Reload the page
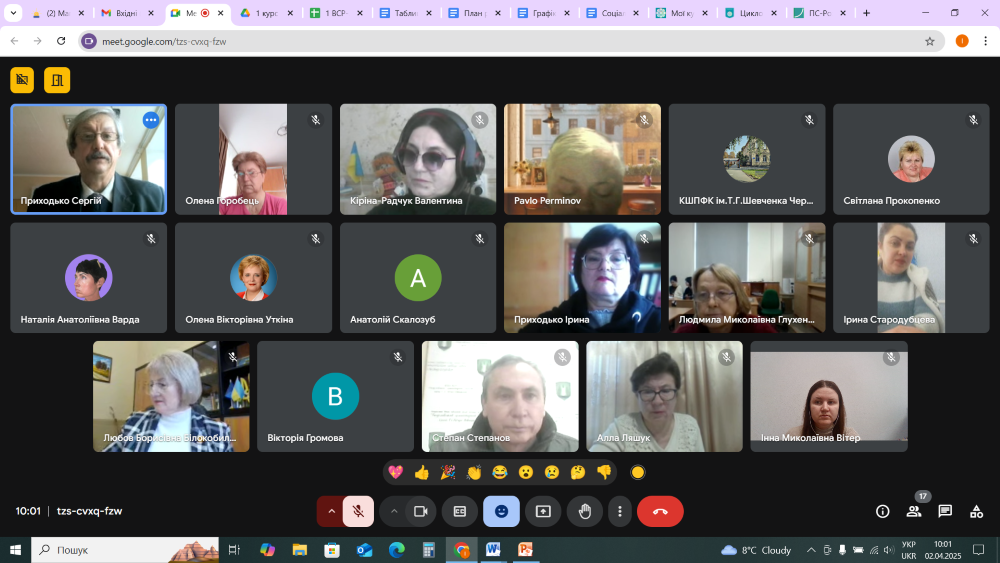The height and width of the screenshot is (563, 1000). pyautogui.click(x=61, y=41)
